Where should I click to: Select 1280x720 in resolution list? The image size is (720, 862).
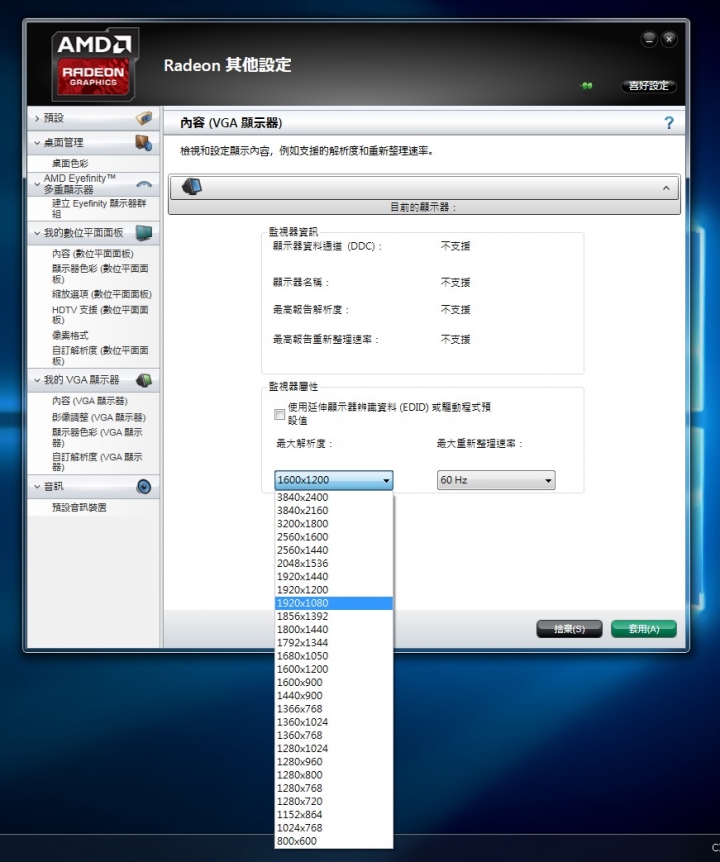(x=334, y=801)
